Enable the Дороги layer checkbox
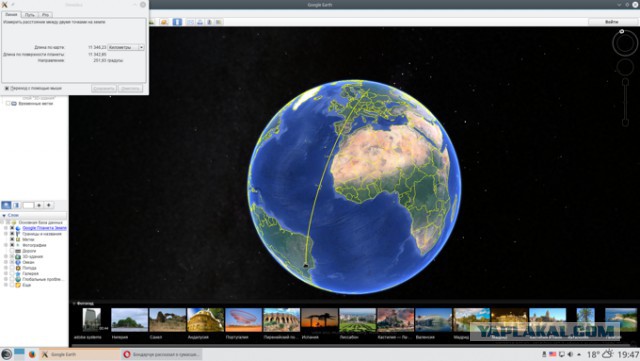 click(12, 251)
